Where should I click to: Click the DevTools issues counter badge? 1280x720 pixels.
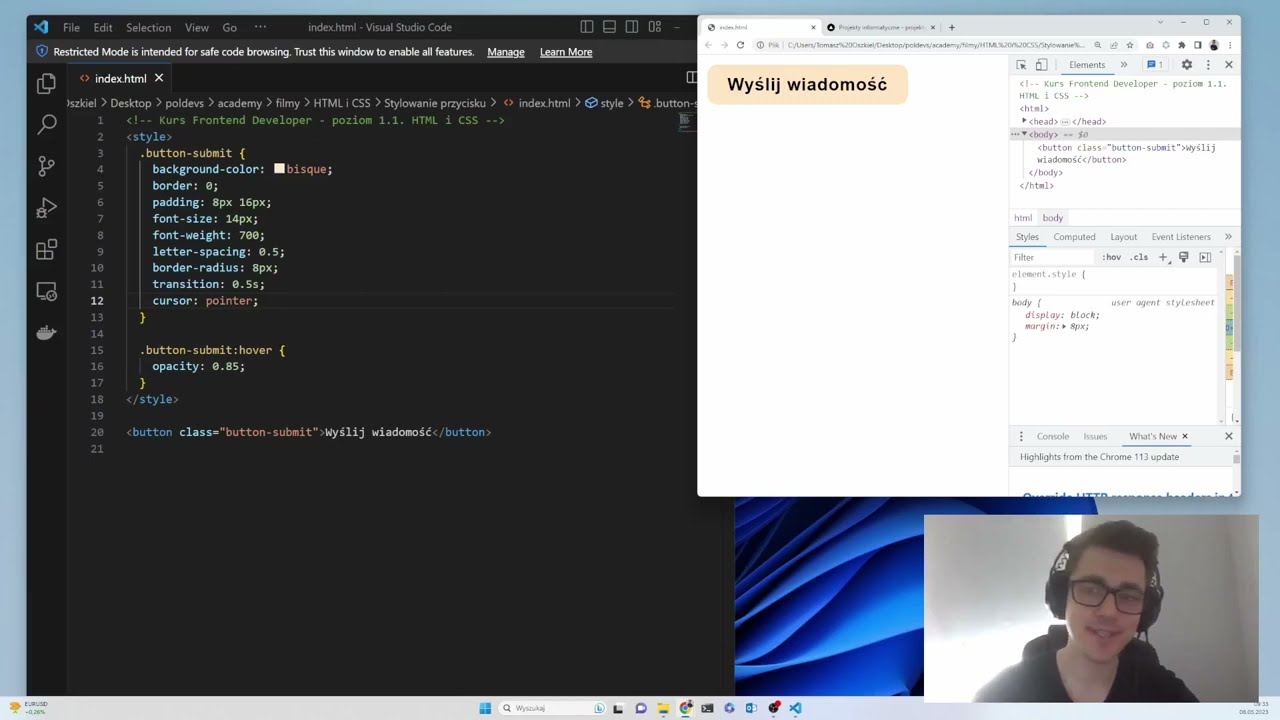(1155, 65)
